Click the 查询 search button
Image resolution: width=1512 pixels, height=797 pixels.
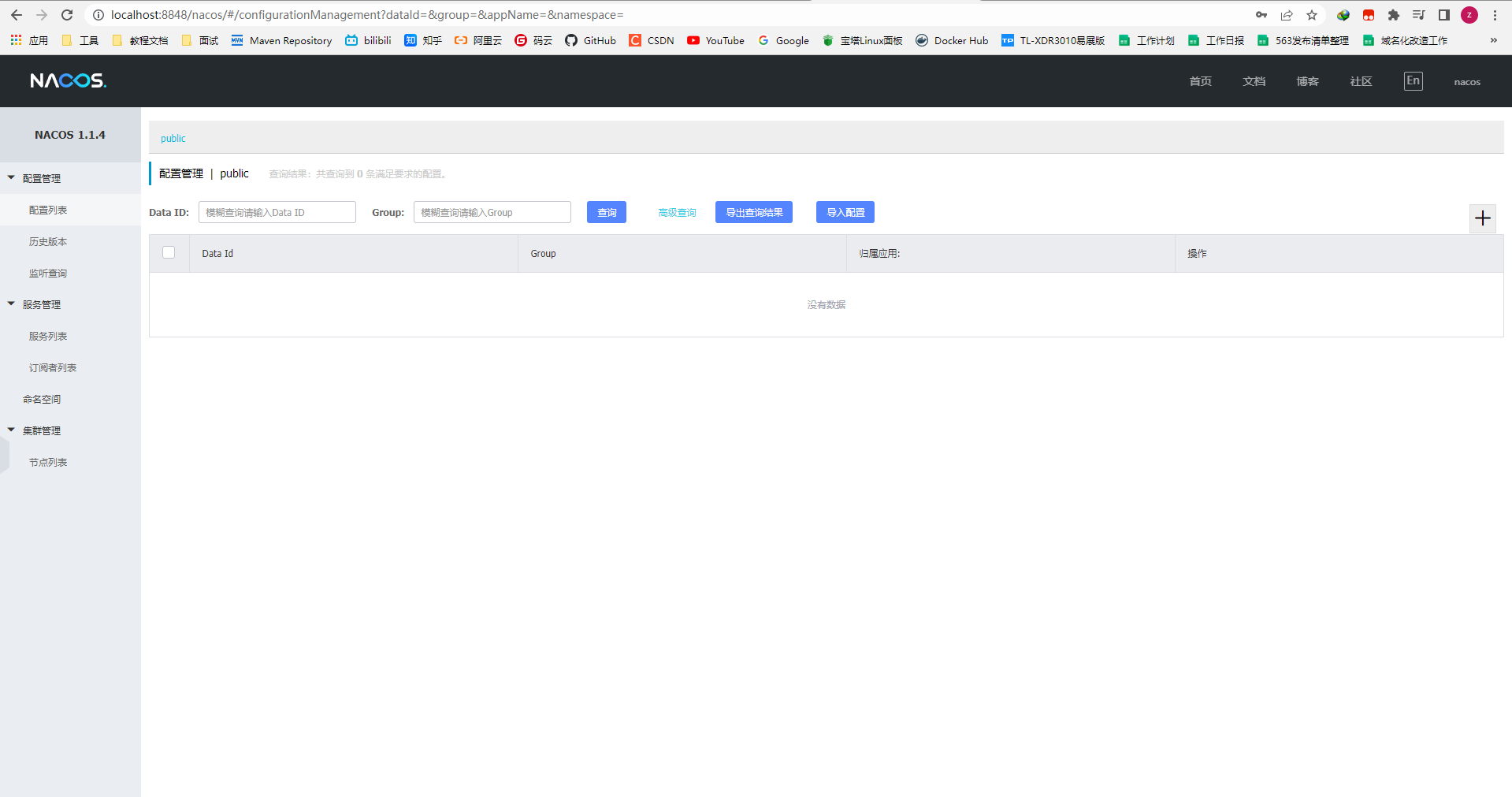607,212
